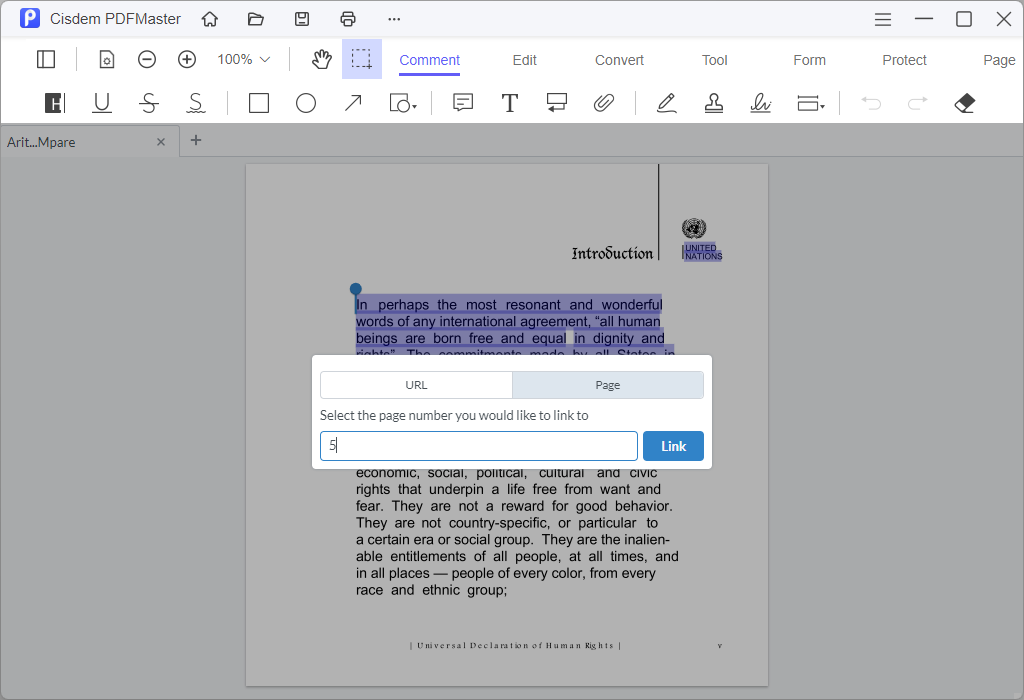Switch to the Edit tab
The height and width of the screenshot is (700, 1024).
pos(524,59)
